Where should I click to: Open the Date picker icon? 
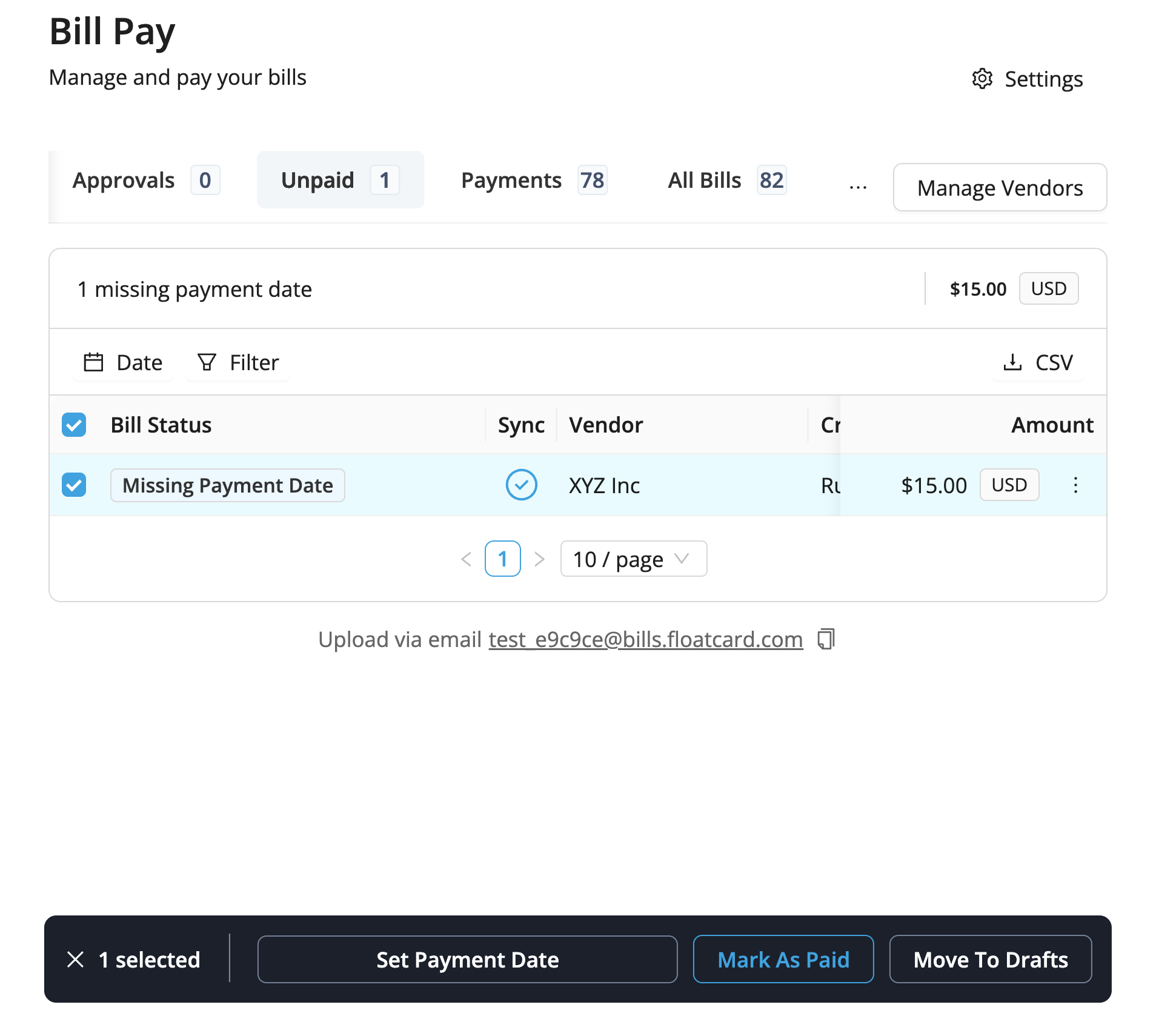[x=94, y=362]
